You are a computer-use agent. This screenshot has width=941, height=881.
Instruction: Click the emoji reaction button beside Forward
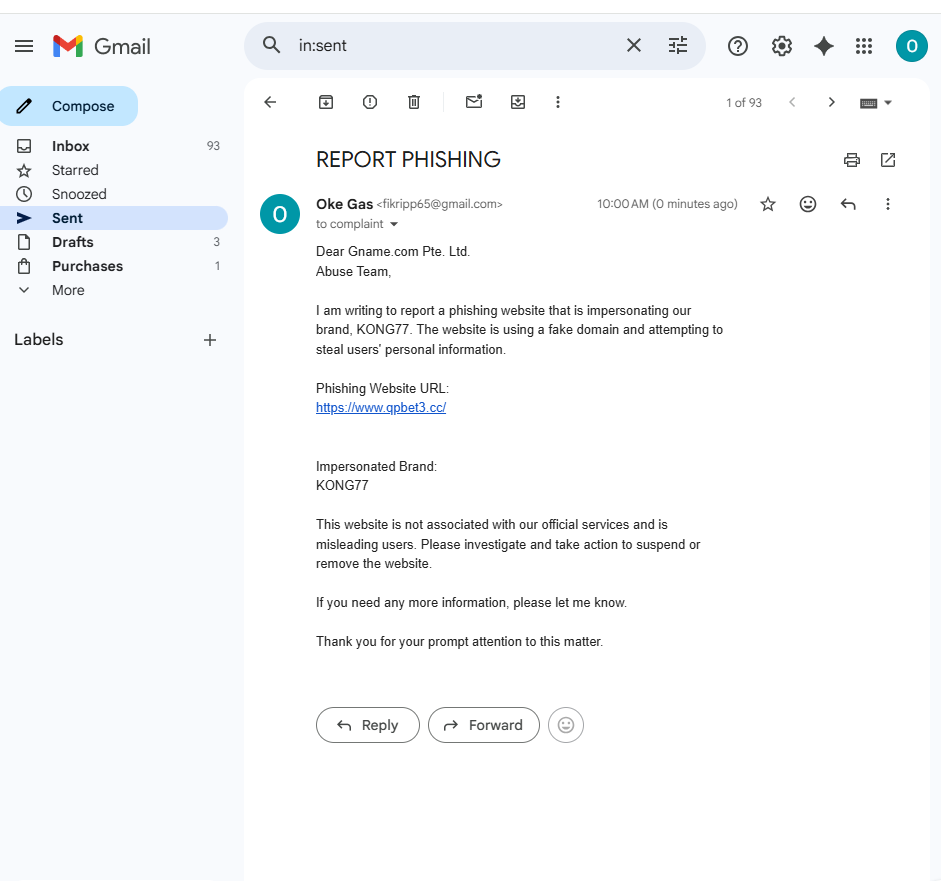(x=565, y=725)
